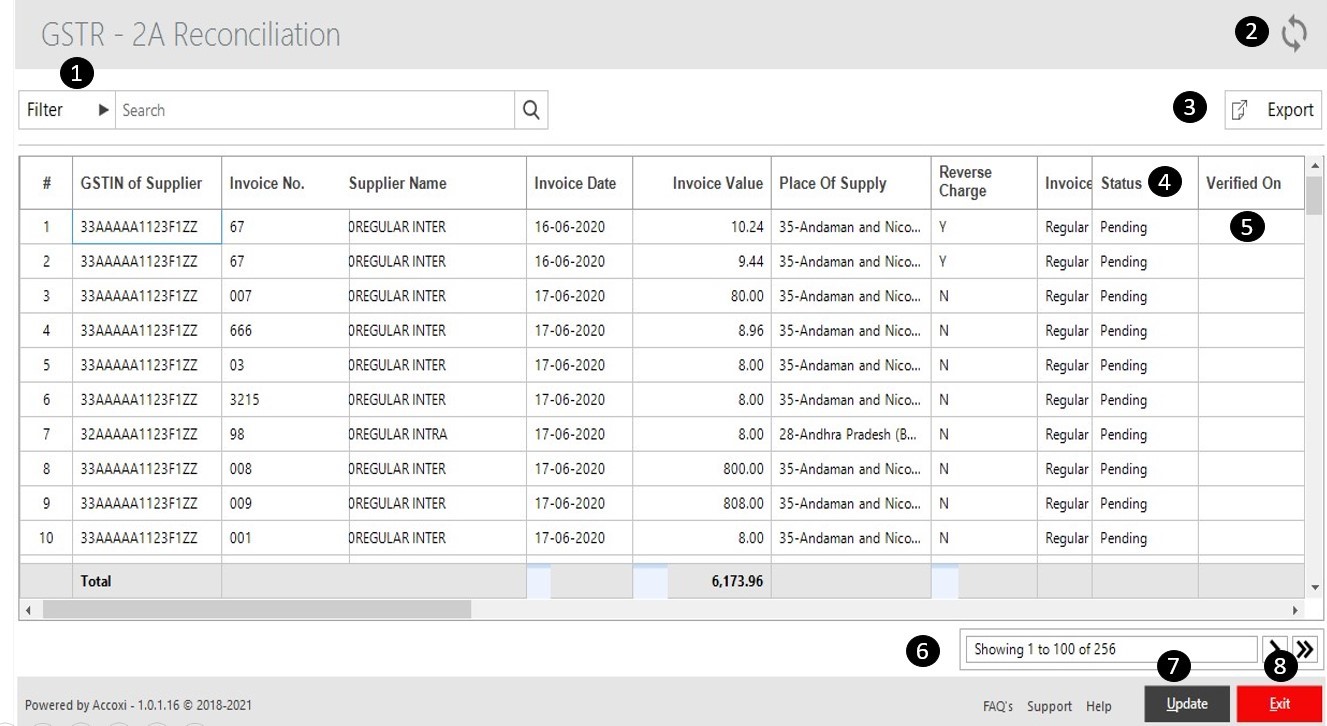Viewport: 1327px width, 726px height.
Task: Open the FAQ's link
Action: tap(997, 706)
